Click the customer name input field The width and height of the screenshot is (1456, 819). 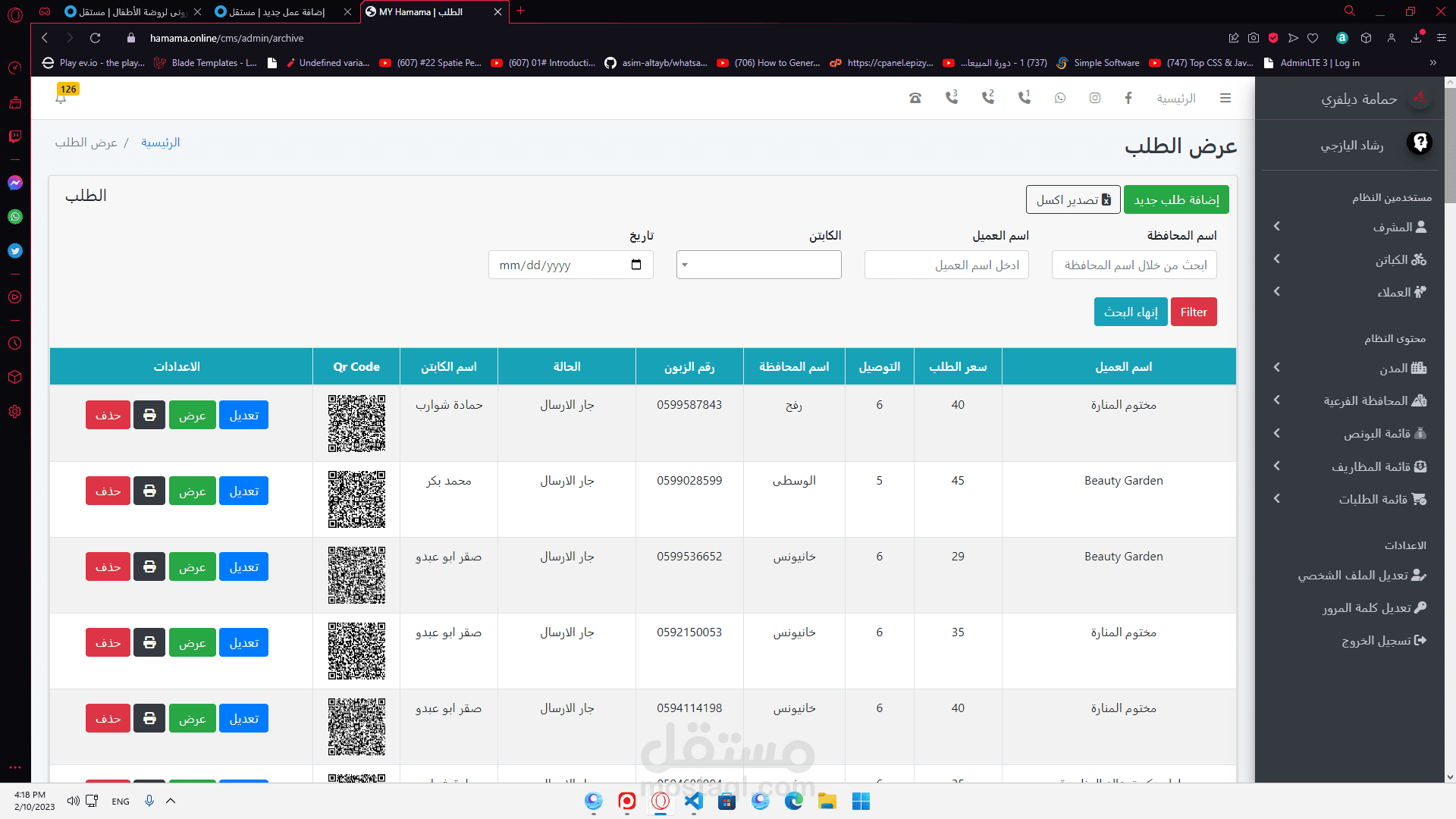tap(946, 265)
